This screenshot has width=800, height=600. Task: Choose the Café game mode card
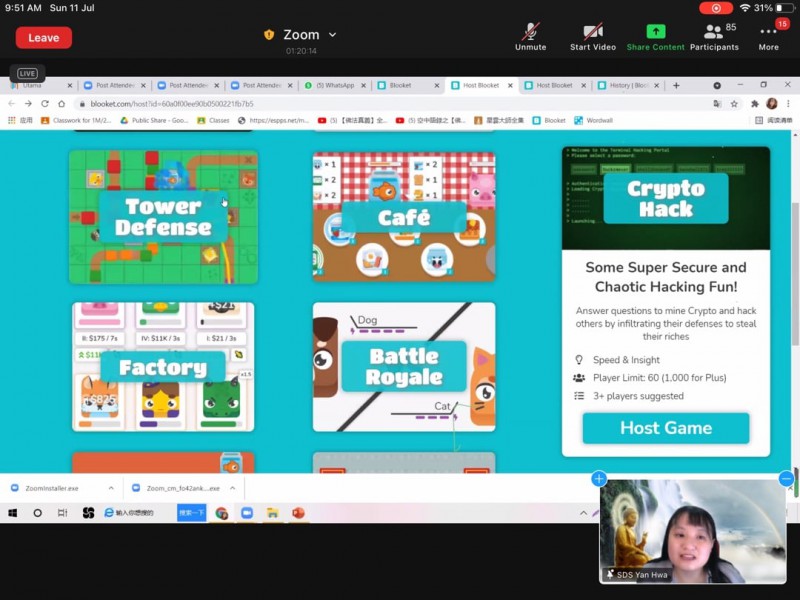click(x=404, y=217)
